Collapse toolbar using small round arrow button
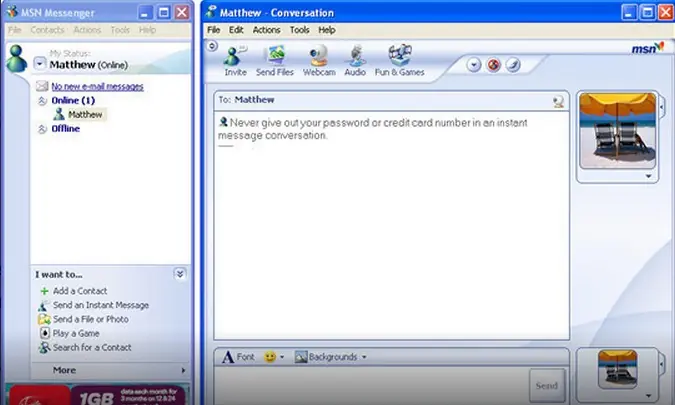The width and height of the screenshot is (675, 405). pyautogui.click(x=212, y=46)
